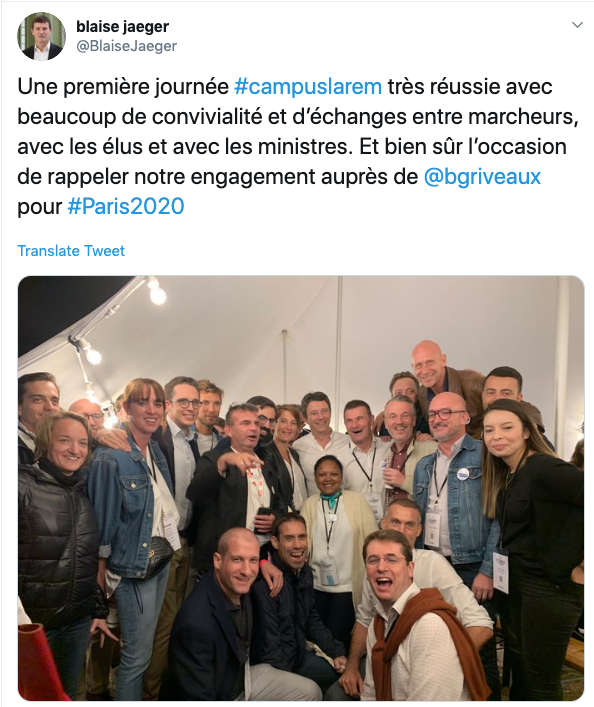The width and height of the screenshot is (594, 707).
Task: Open the blaise jaeger display name
Action: pos(122,27)
